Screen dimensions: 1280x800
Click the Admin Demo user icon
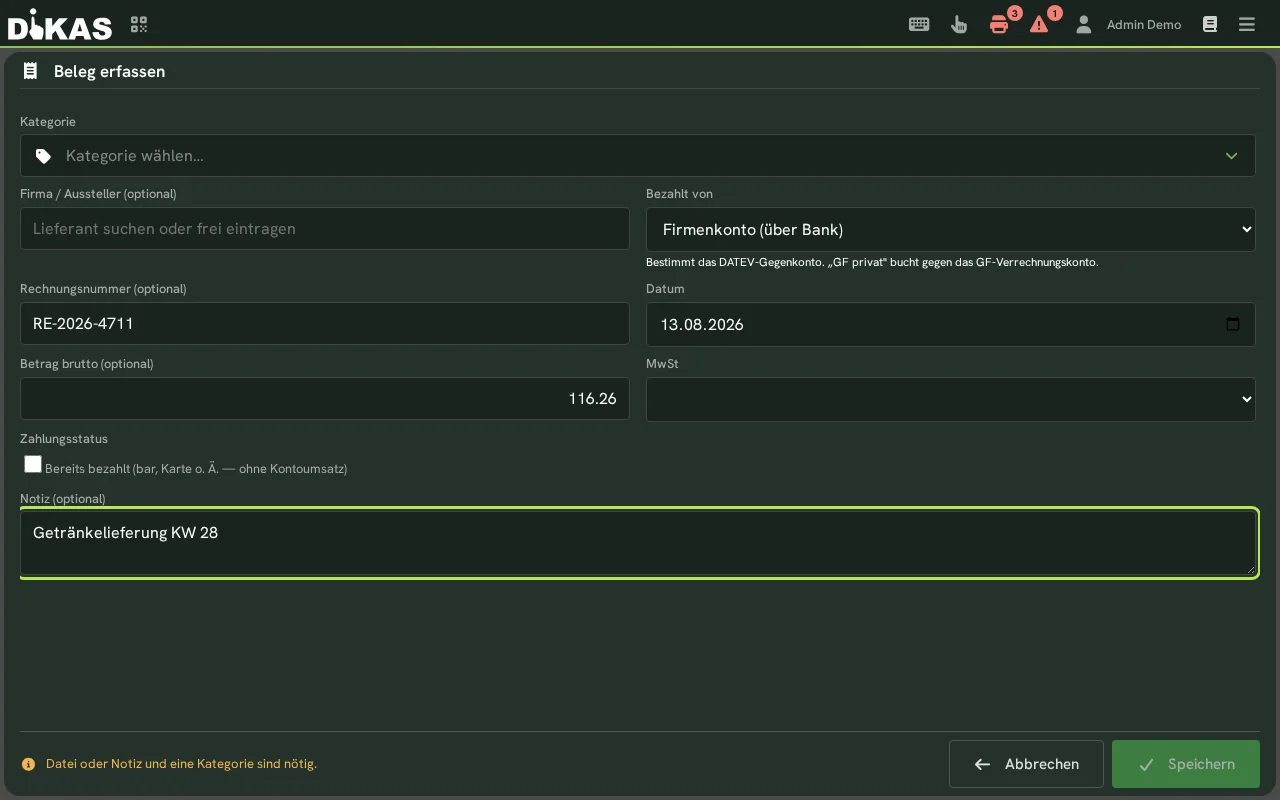[x=1083, y=24]
